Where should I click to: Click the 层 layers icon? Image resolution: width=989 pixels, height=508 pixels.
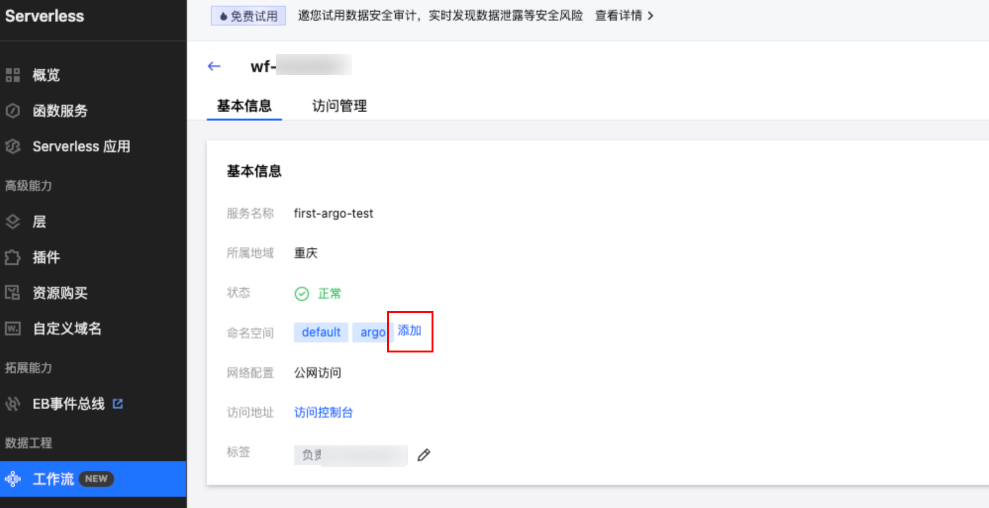click(13, 222)
